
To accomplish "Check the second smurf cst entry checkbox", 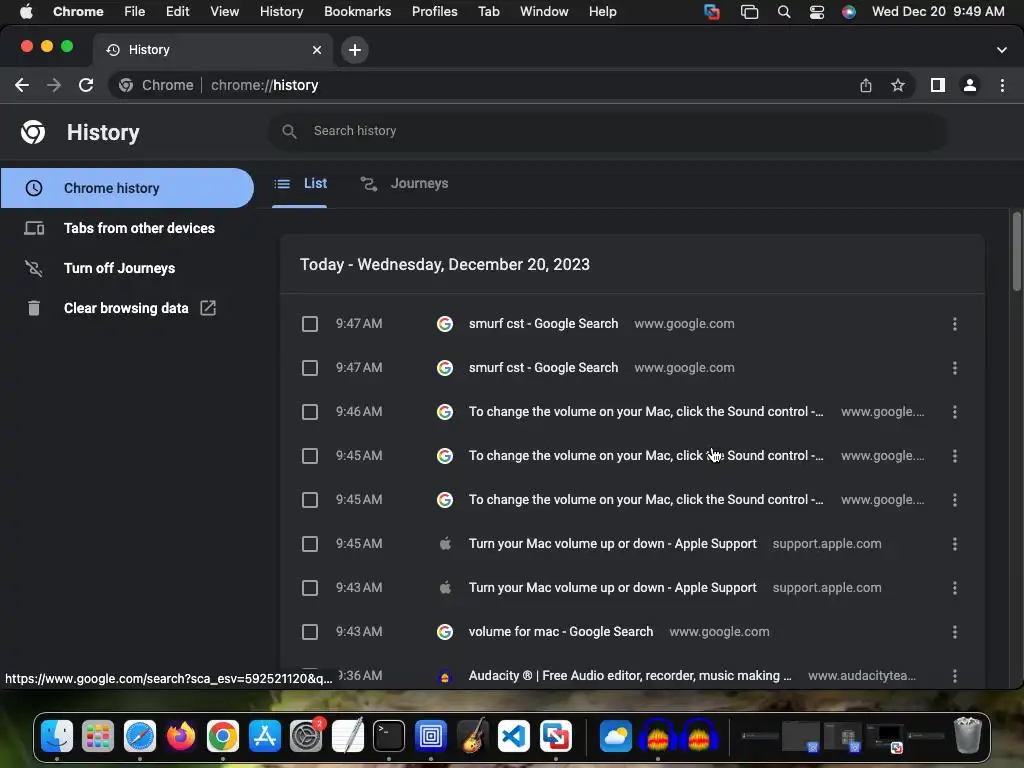I will tap(310, 368).
